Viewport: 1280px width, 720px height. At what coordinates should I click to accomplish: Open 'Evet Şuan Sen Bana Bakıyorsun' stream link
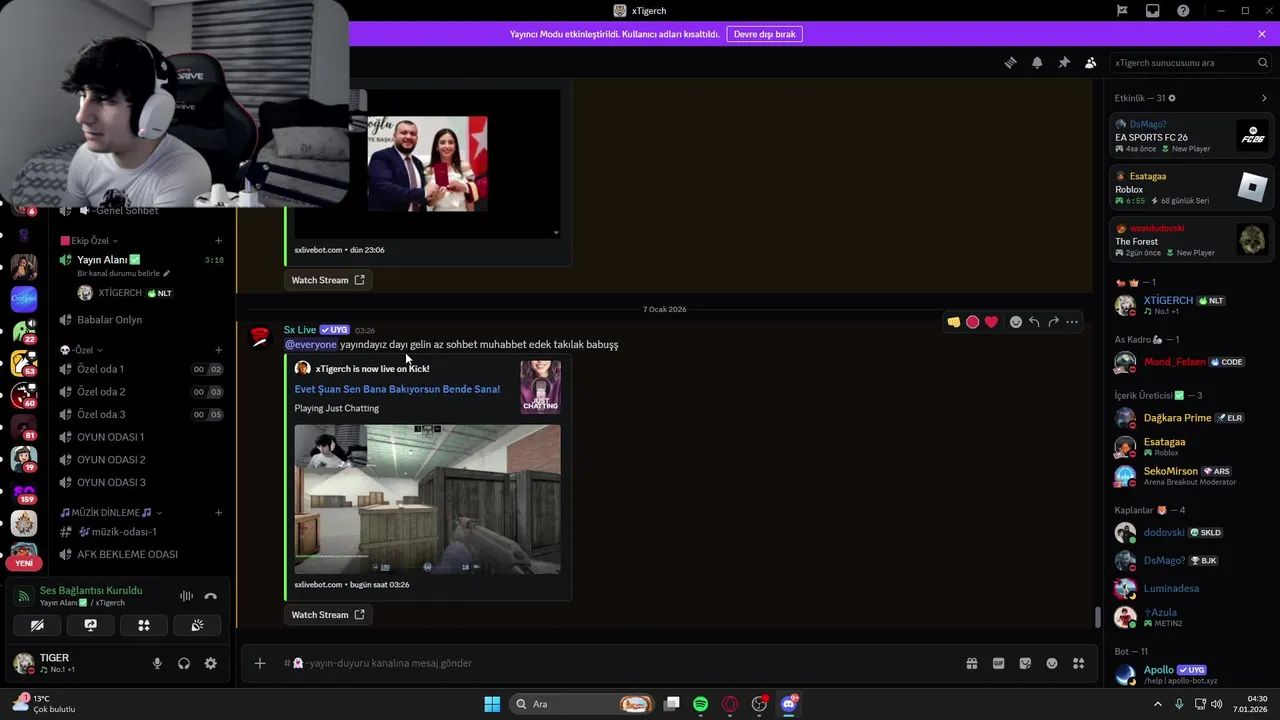[x=397, y=389]
